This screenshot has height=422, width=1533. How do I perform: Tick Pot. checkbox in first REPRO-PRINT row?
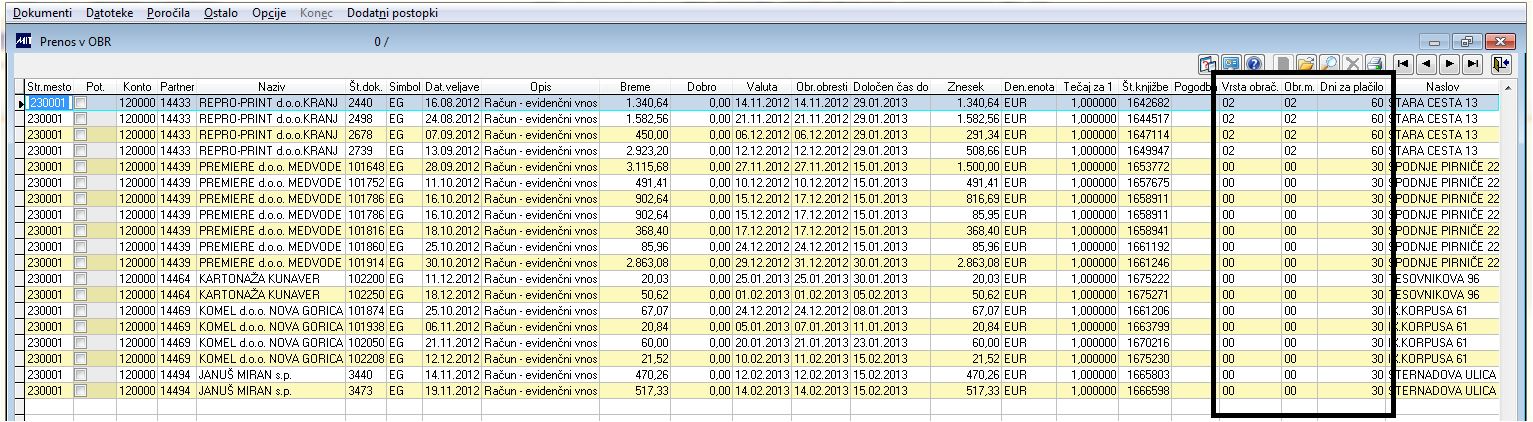point(82,103)
